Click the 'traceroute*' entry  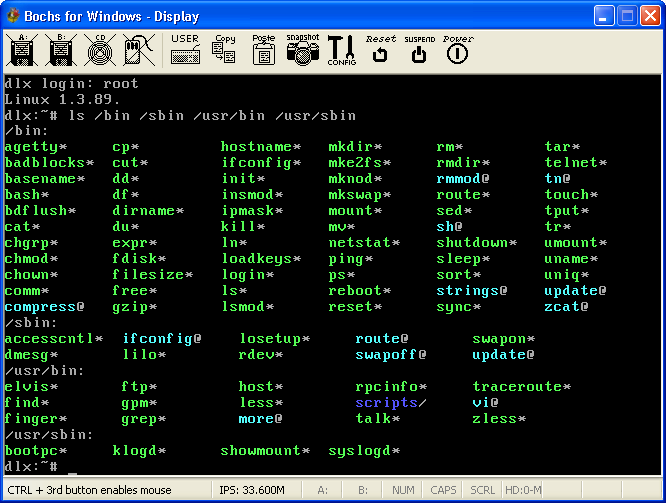522,387
